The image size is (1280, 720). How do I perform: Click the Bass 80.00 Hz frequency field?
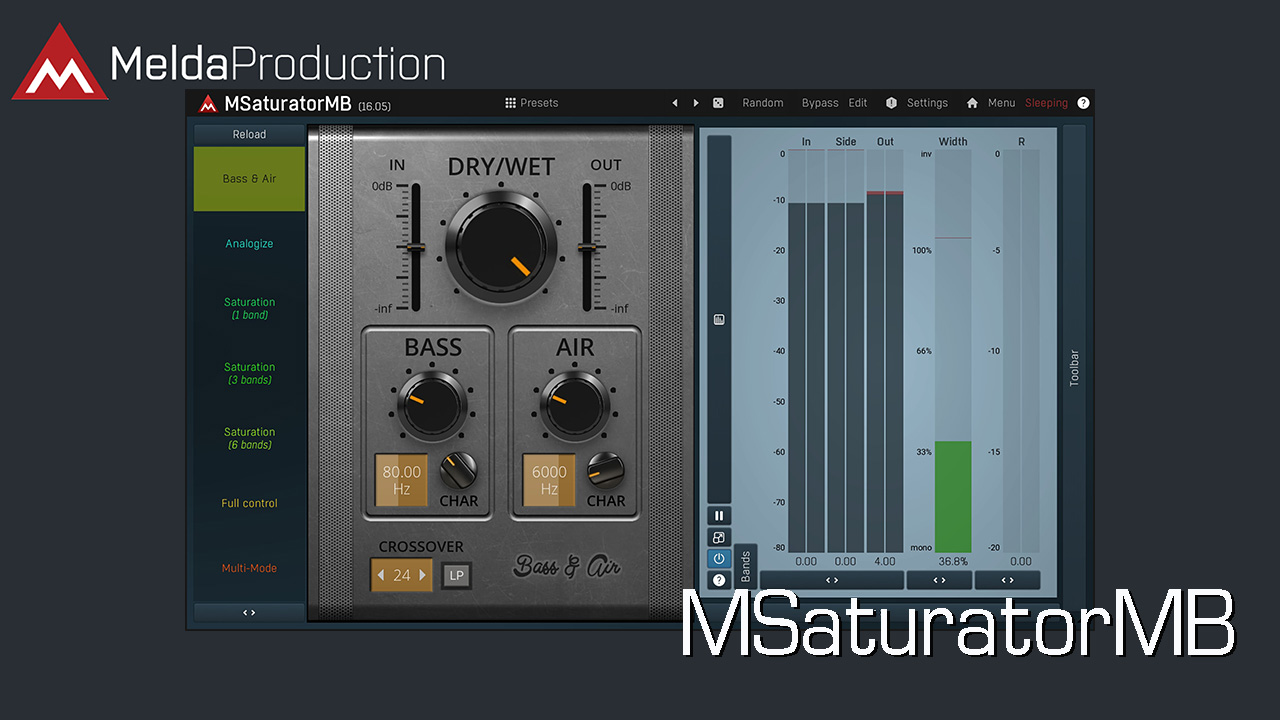(401, 480)
